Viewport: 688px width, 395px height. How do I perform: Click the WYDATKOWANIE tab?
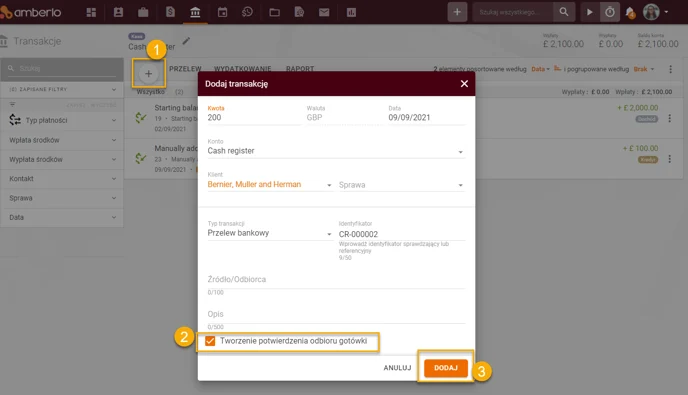[243, 68]
